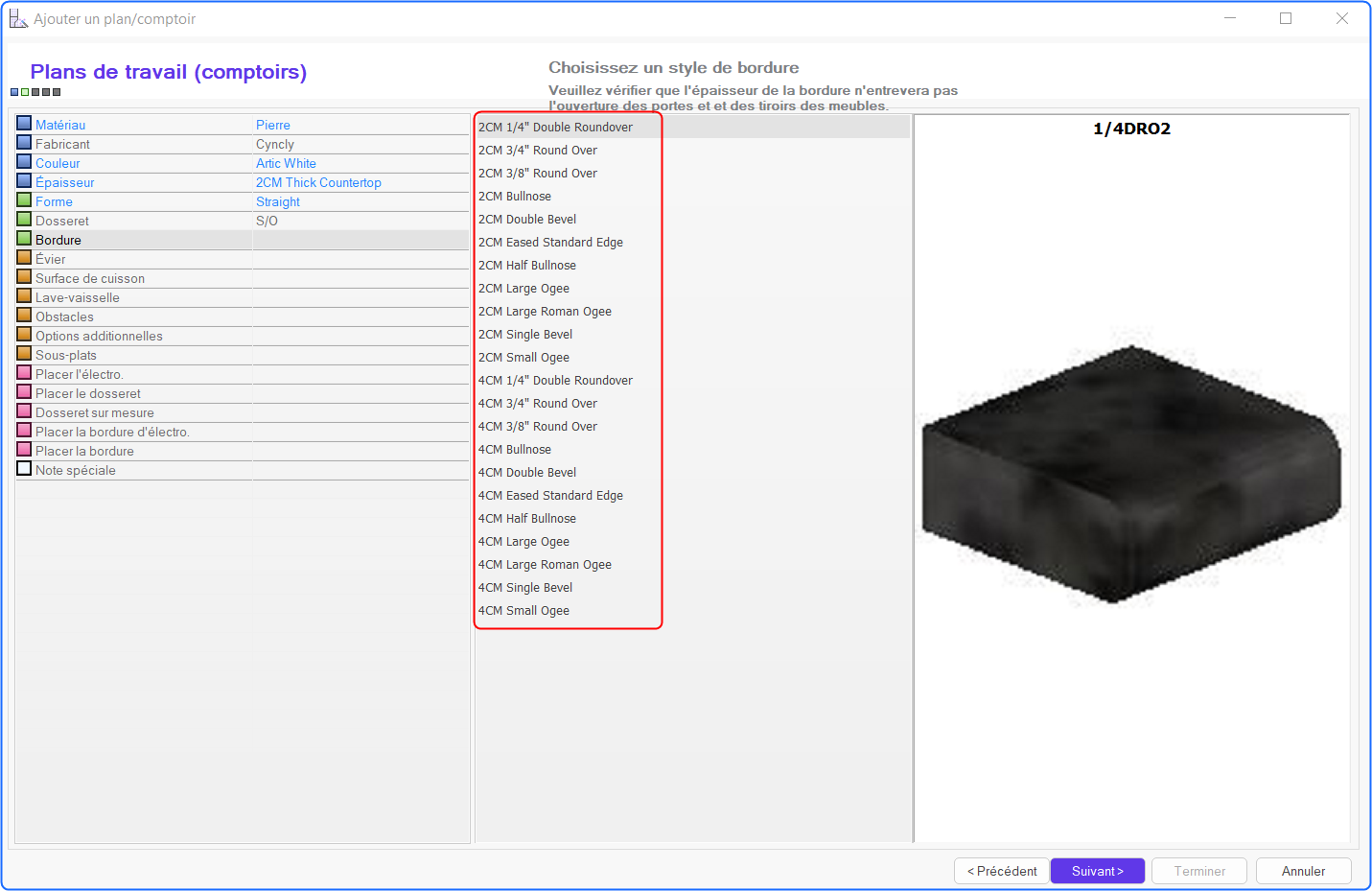
Task: Cancel the wizard with Annuler
Action: click(1303, 871)
